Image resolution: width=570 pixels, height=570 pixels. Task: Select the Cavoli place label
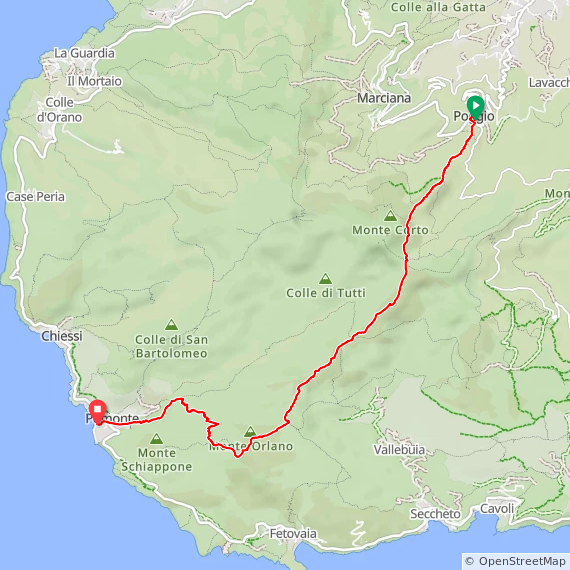coord(497,508)
